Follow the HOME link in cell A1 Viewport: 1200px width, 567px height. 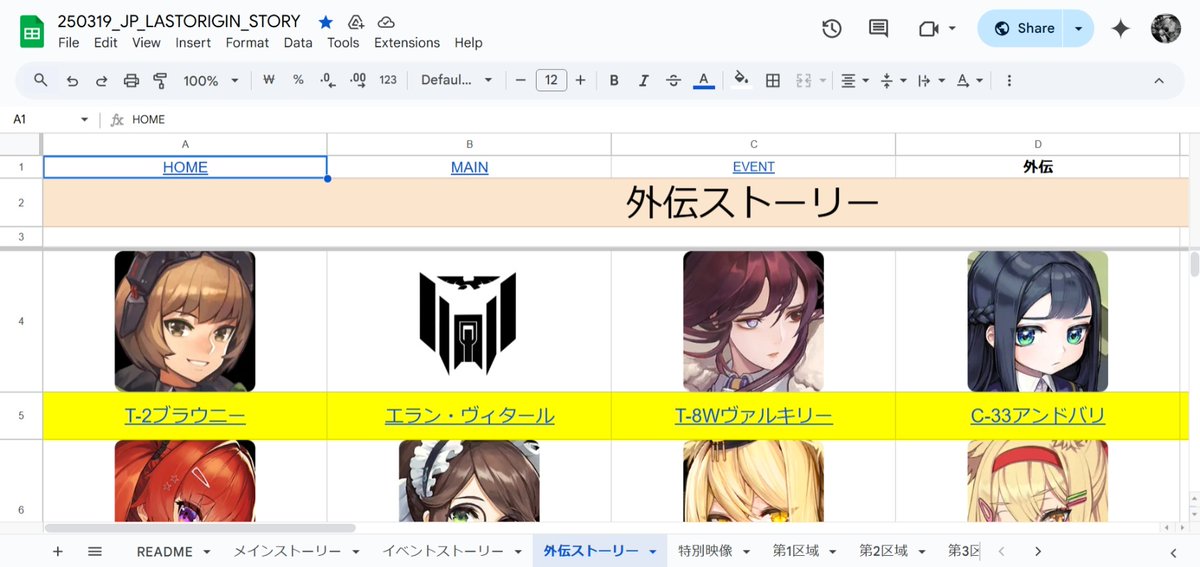pos(185,167)
